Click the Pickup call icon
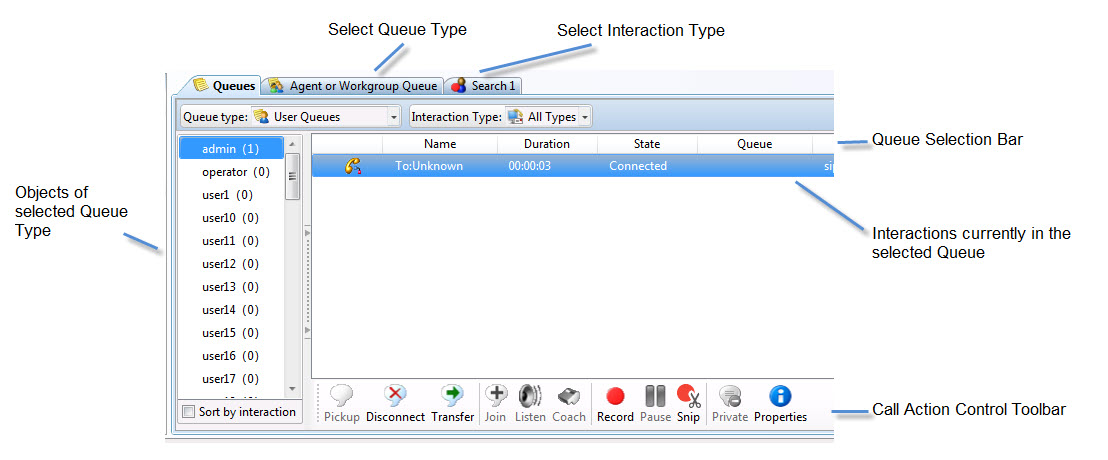The height and width of the screenshot is (460, 1108). point(342,397)
